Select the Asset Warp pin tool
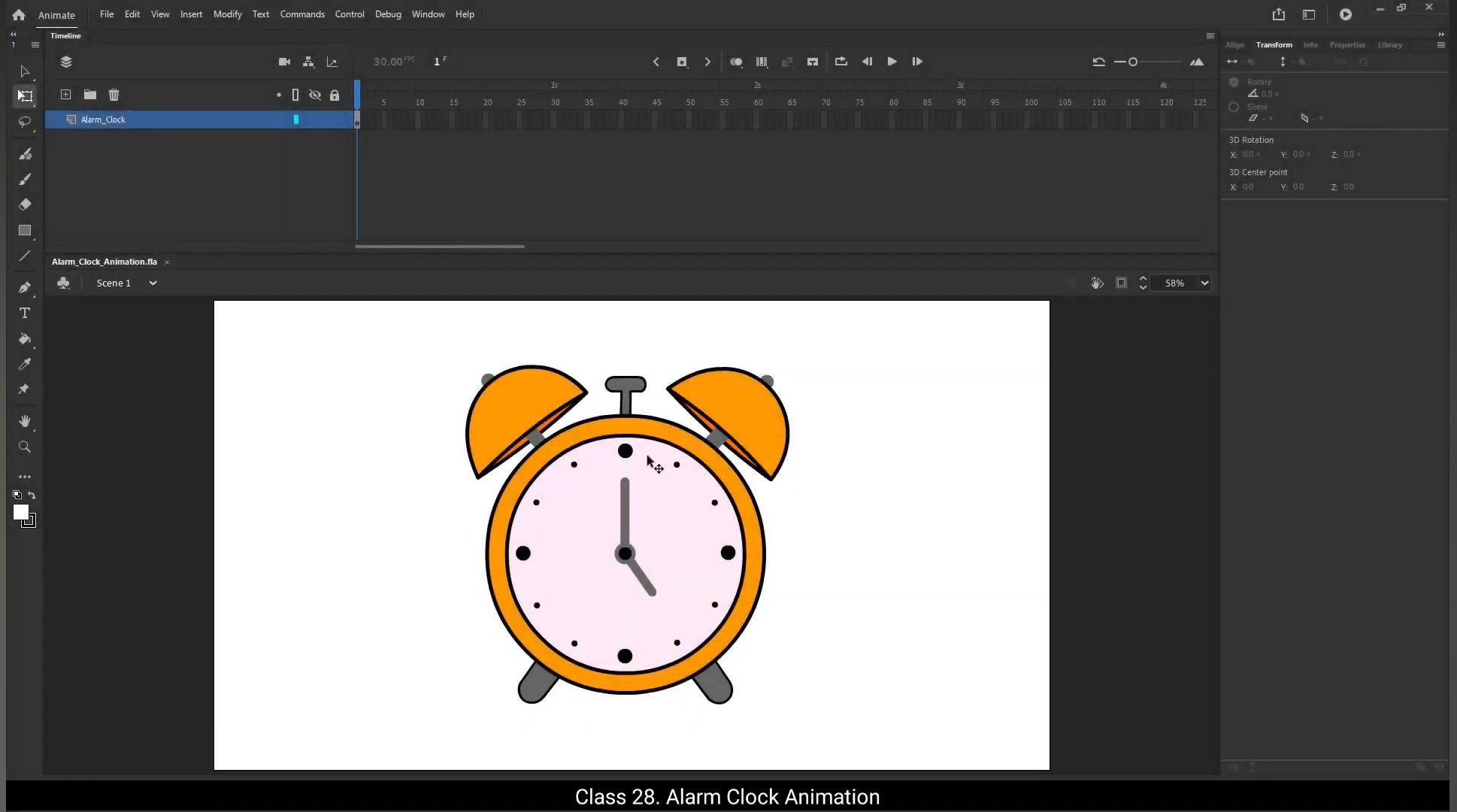 25,389
